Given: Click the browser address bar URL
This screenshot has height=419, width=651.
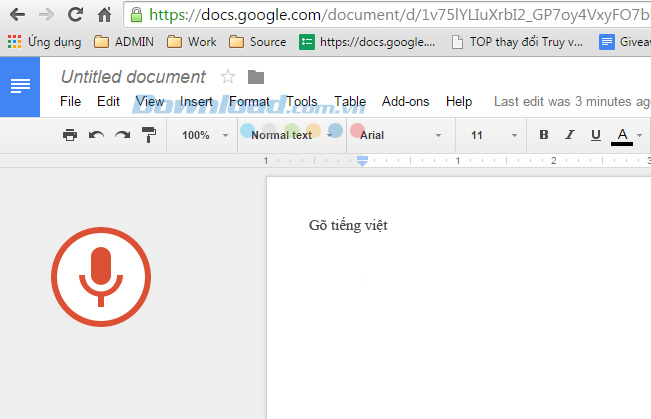Looking at the screenshot, I should click(399, 15).
